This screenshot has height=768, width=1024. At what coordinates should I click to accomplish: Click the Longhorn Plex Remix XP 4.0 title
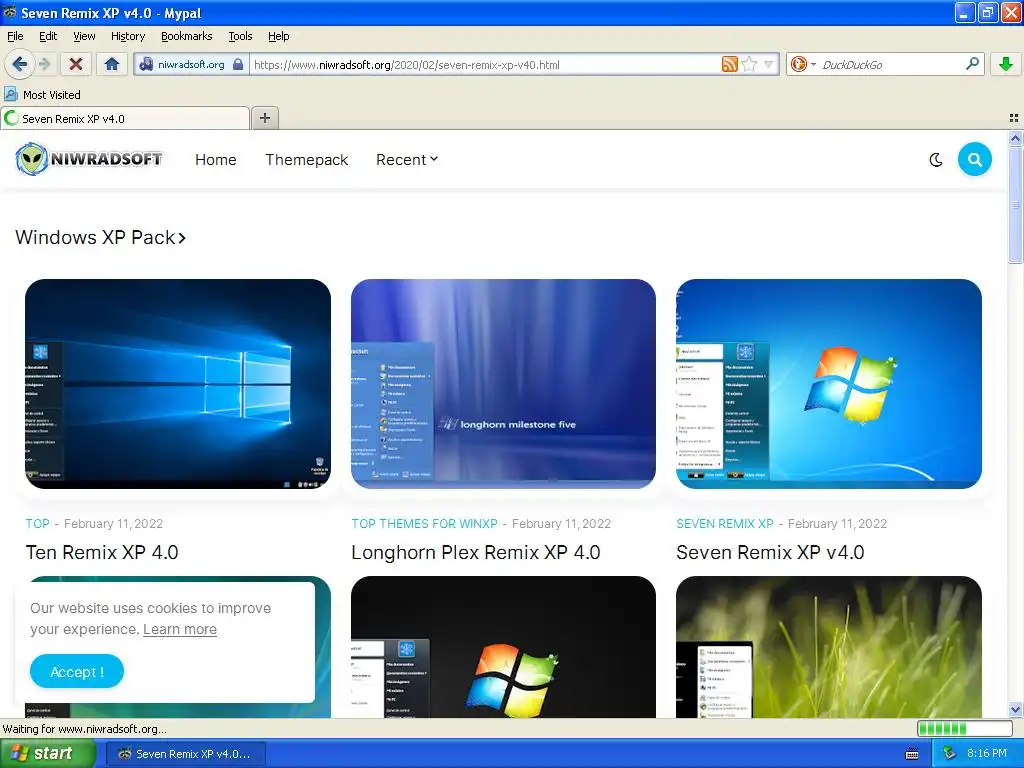(x=475, y=552)
